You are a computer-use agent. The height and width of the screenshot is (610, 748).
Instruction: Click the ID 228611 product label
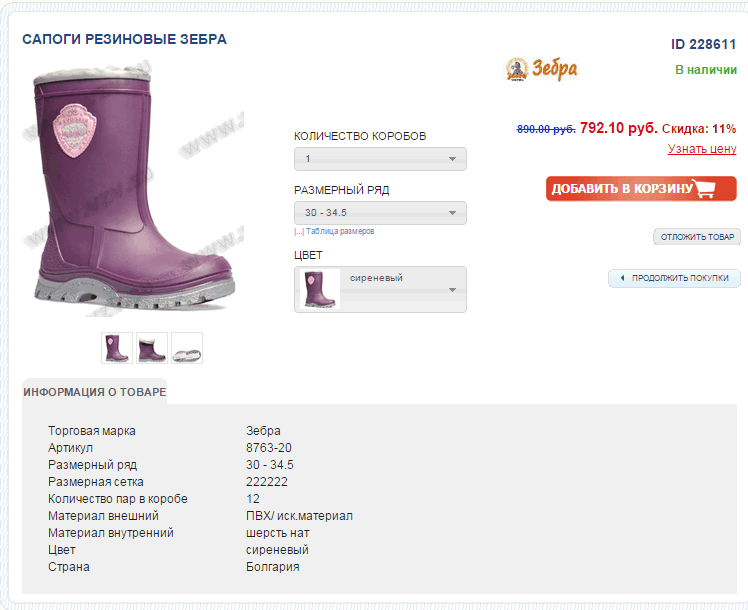click(x=704, y=45)
